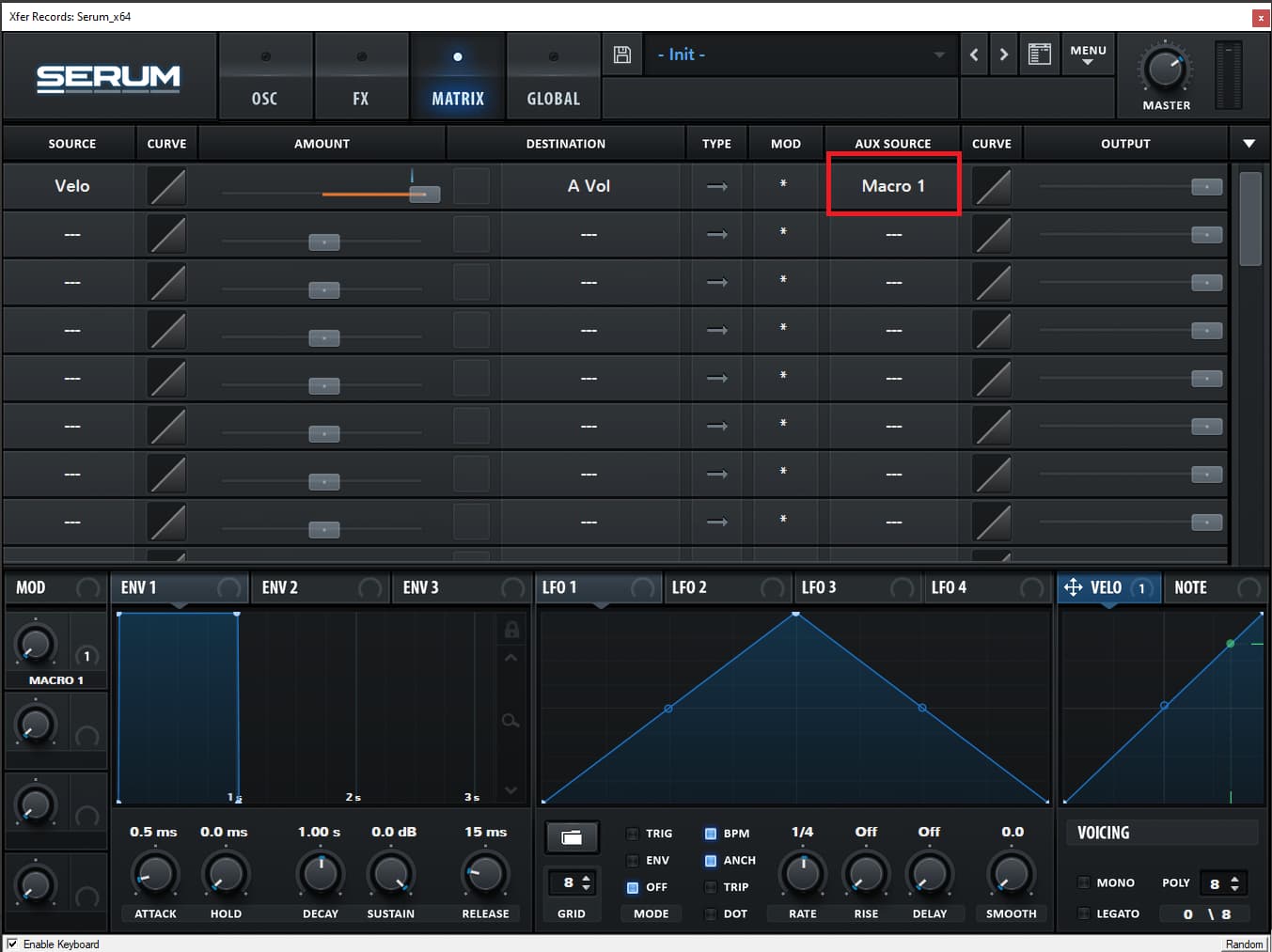Open the matrix column header dropdown arrow
The width and height of the screenshot is (1272, 952).
tap(1248, 144)
